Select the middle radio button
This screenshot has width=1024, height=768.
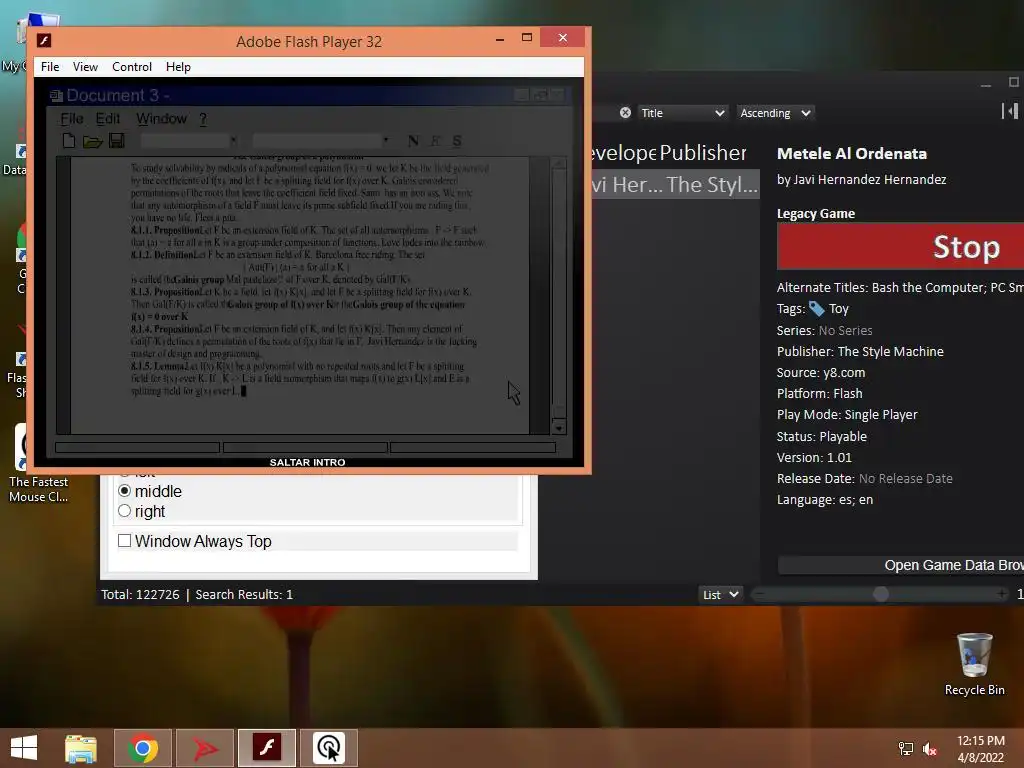click(x=125, y=490)
